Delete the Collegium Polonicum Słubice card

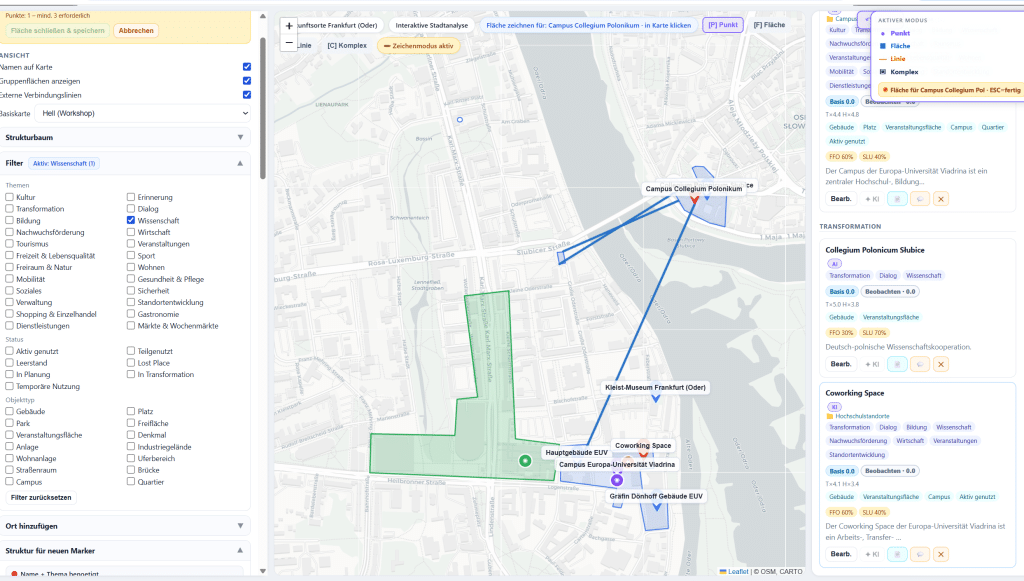coord(940,364)
